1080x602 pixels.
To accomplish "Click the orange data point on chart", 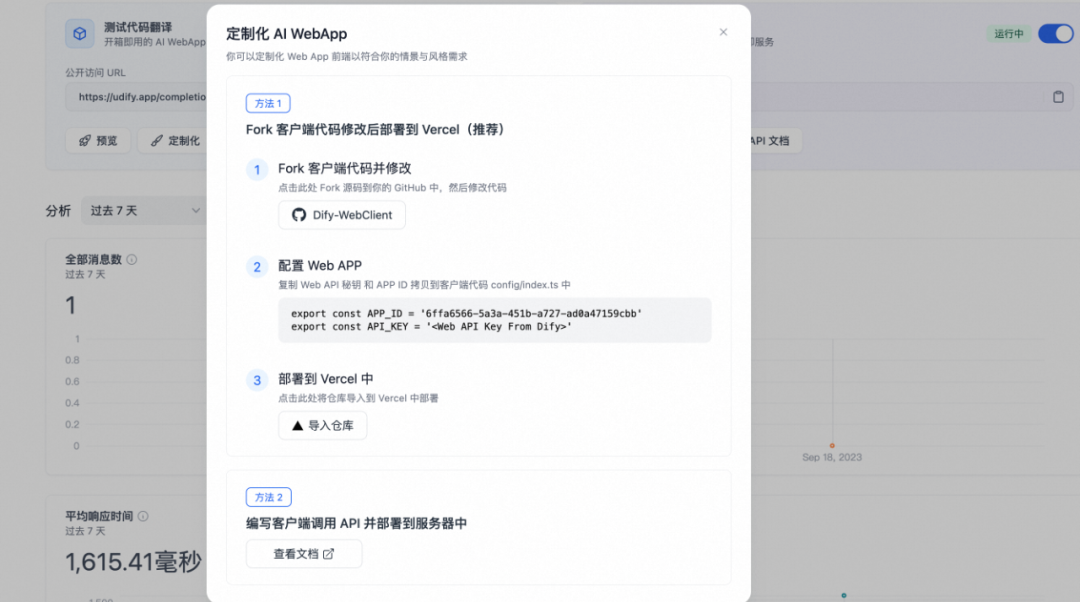I will 832,446.
